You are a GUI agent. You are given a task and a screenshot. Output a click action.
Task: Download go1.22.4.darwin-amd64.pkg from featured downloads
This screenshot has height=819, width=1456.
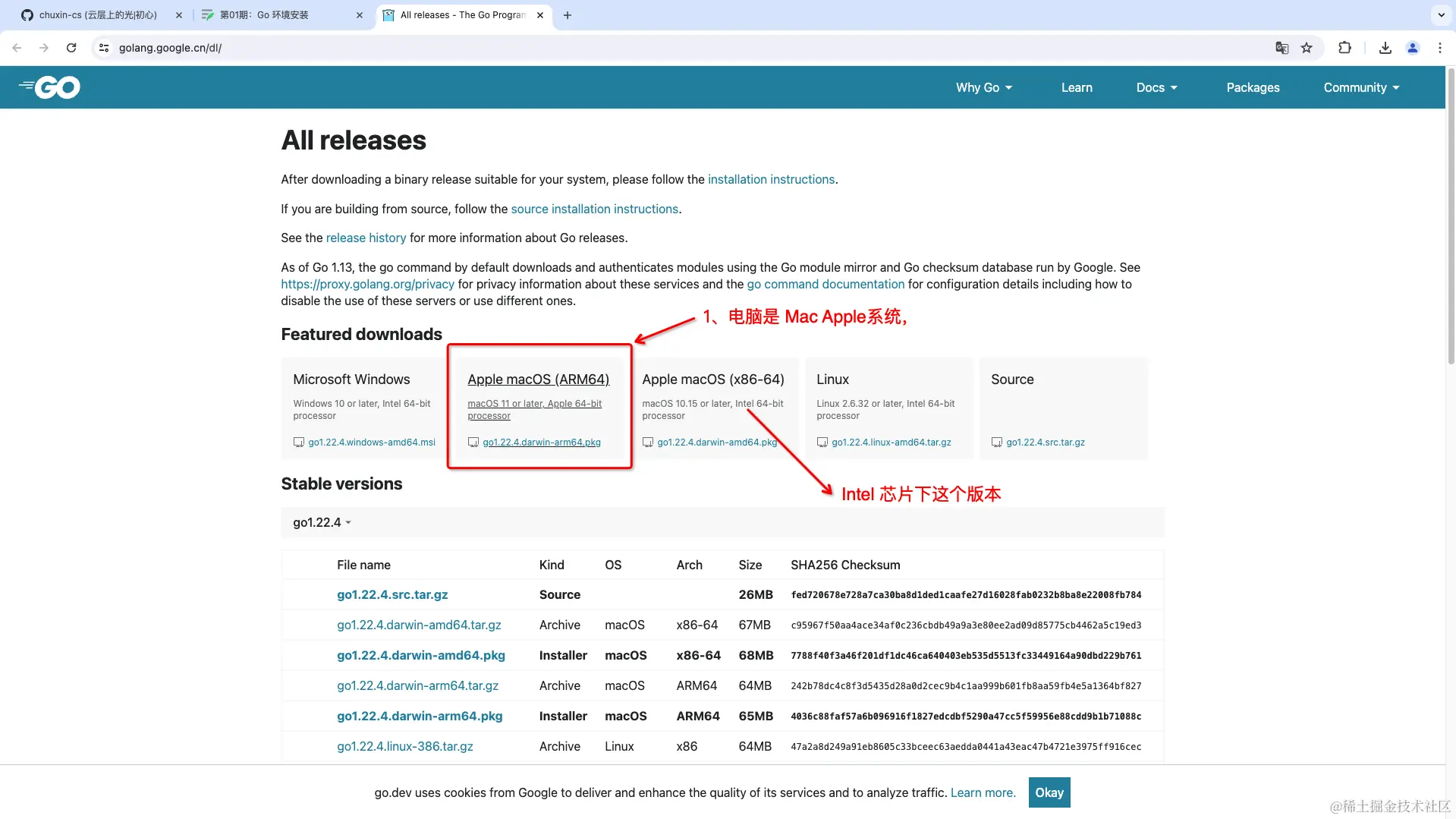(717, 443)
